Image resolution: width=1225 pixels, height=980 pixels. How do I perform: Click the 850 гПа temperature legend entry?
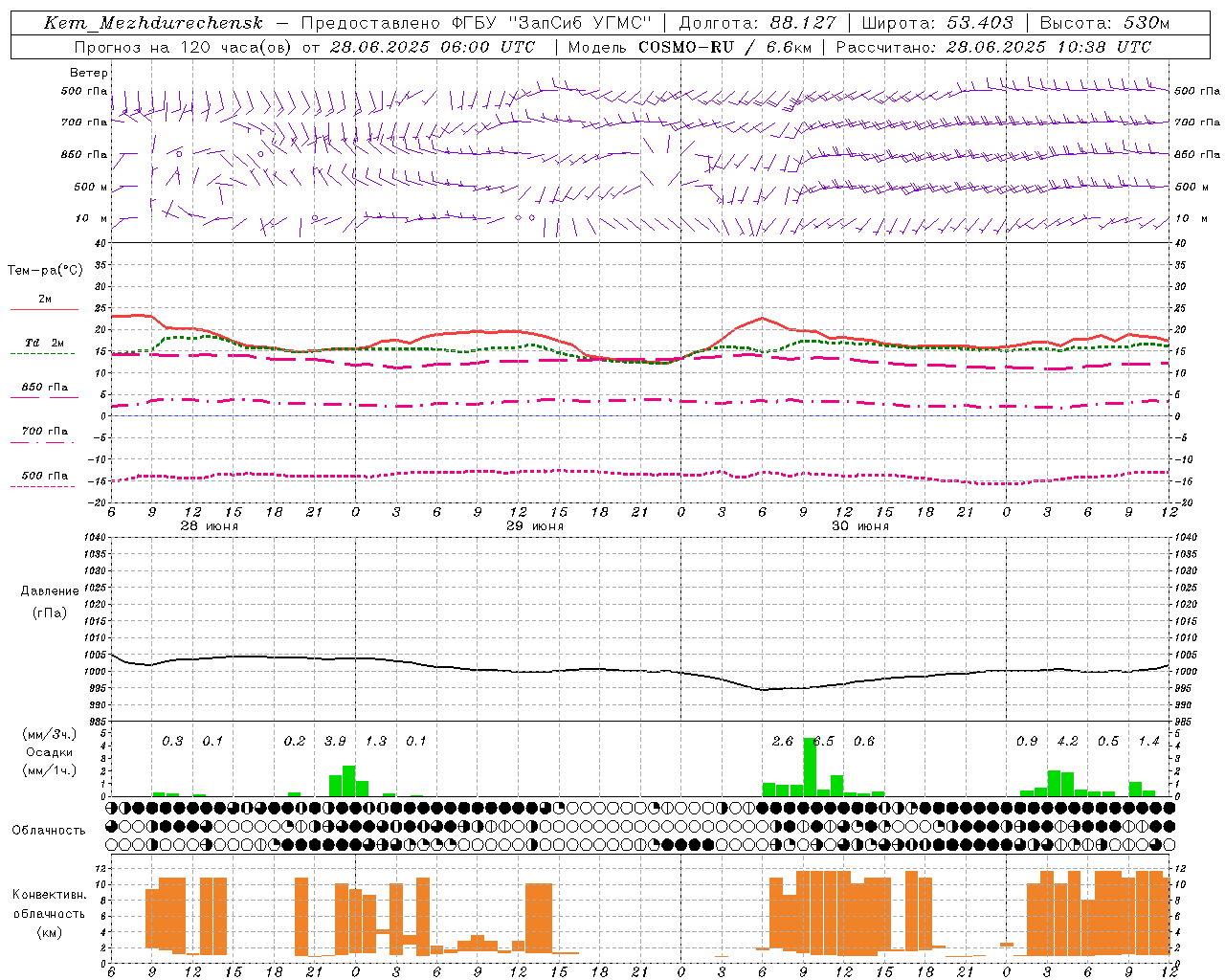pyautogui.click(x=44, y=388)
